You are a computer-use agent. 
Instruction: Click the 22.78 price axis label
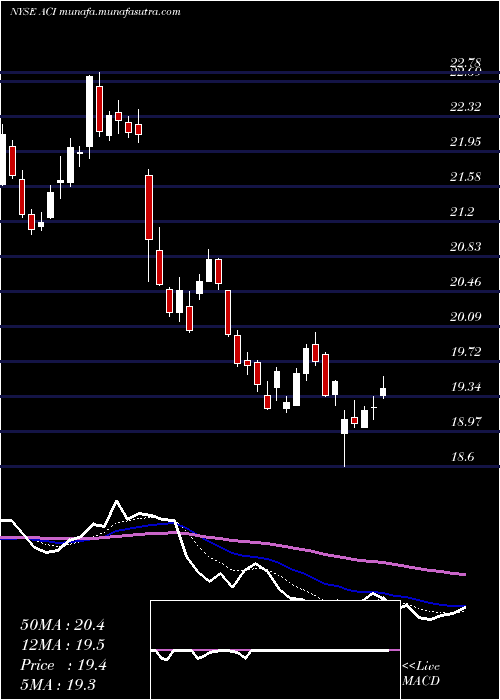pyautogui.click(x=468, y=65)
